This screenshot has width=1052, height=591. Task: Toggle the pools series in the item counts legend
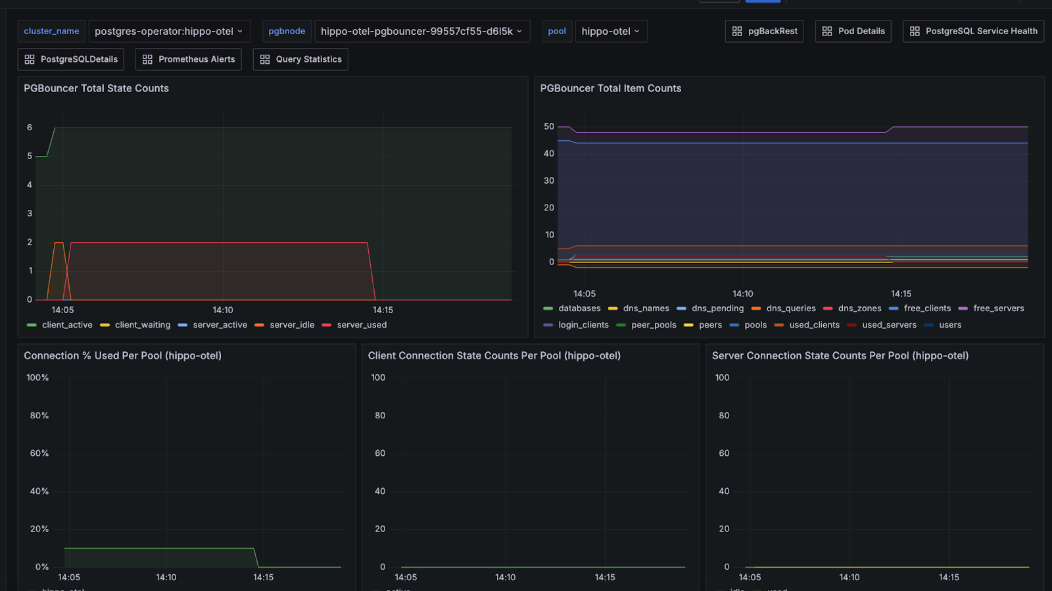pos(757,324)
